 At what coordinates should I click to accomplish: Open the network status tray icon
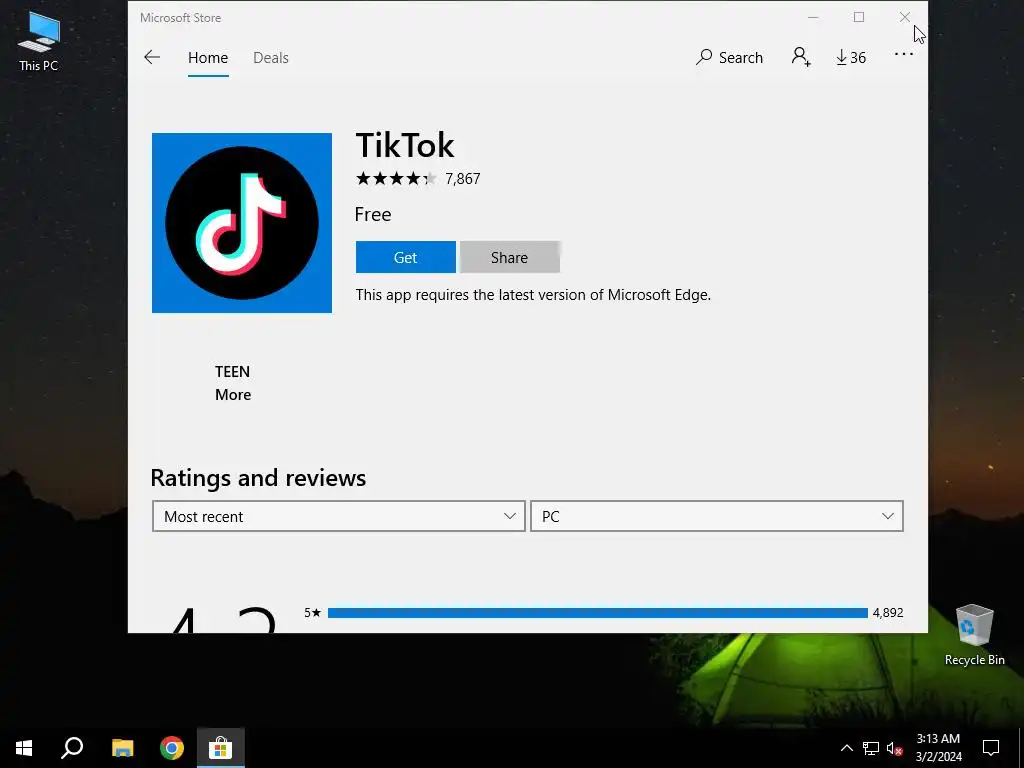(x=871, y=748)
